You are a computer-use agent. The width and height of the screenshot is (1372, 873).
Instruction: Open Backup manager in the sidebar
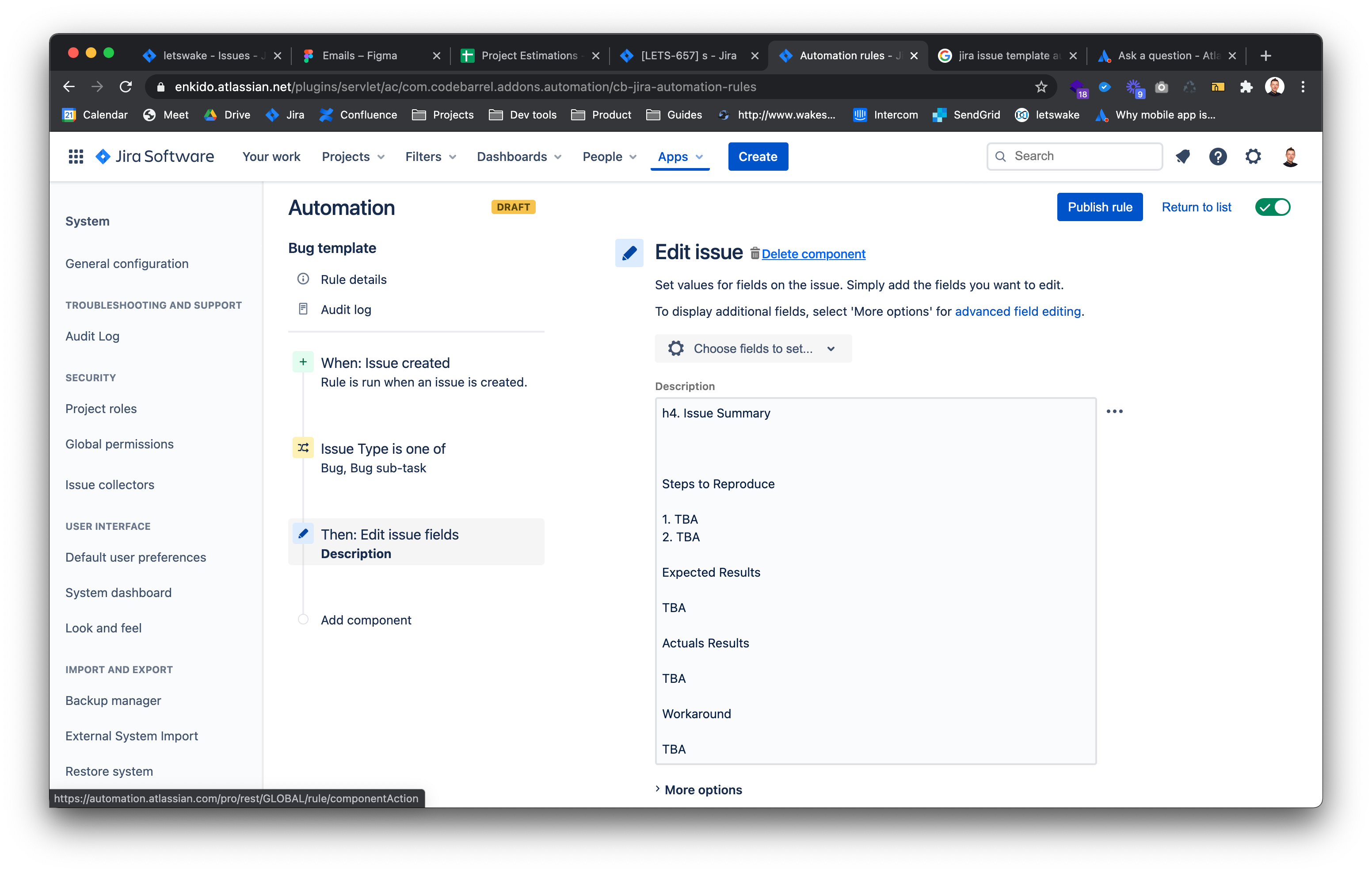tap(113, 700)
